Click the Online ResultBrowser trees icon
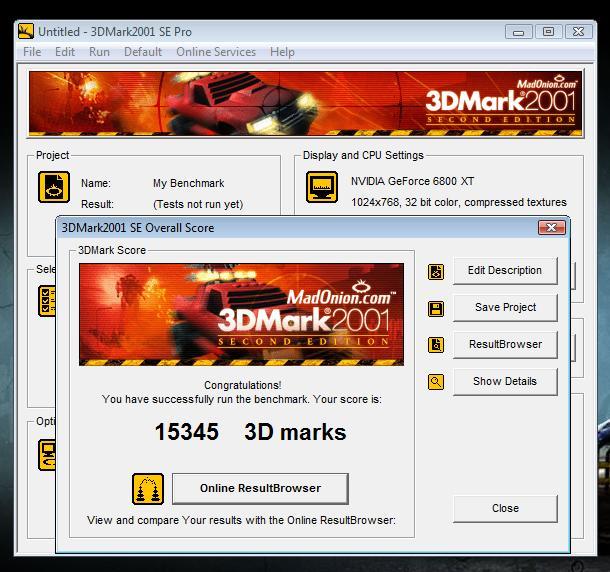610x572 pixels. (148, 489)
